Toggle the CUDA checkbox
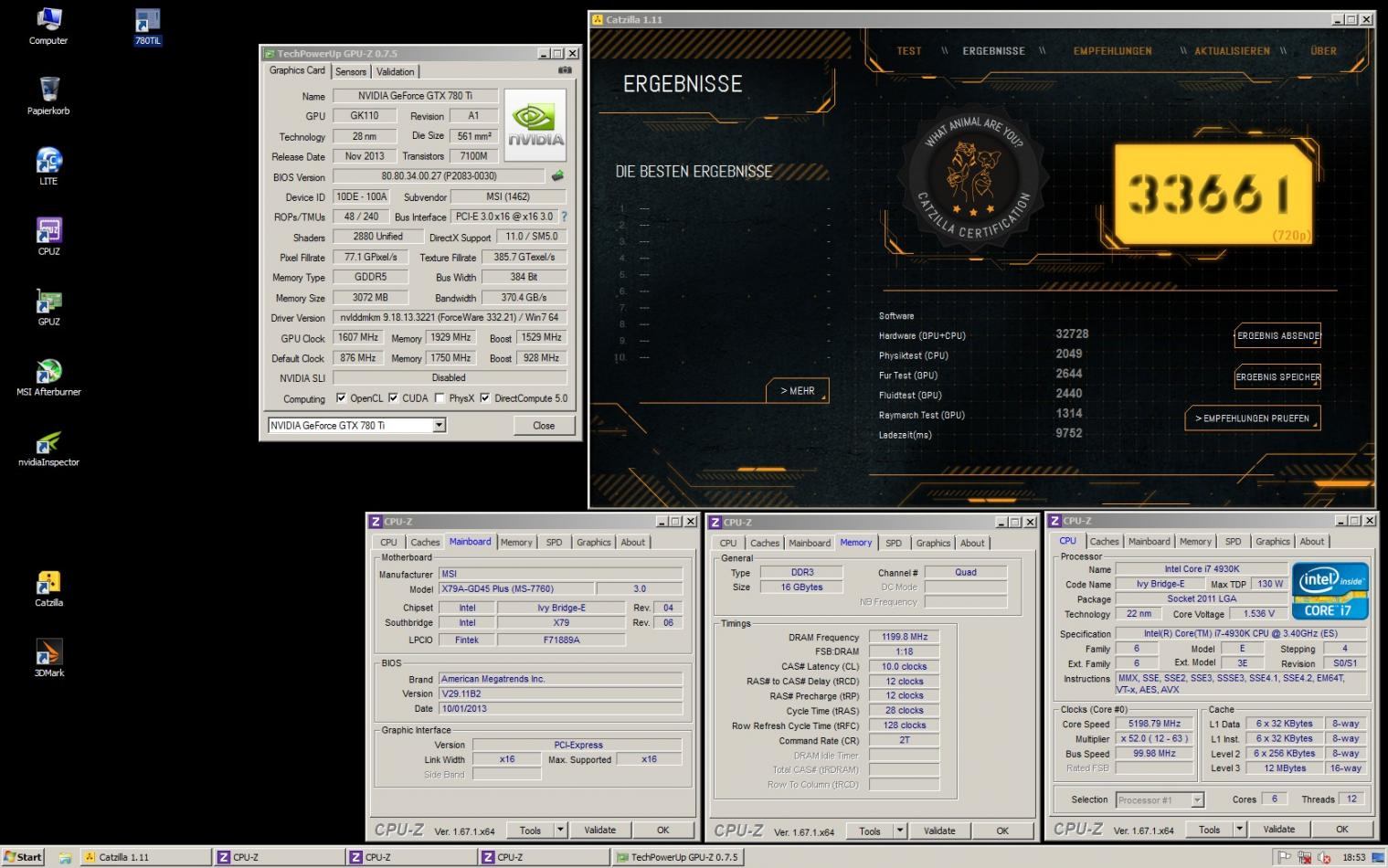This screenshot has width=1388, height=868. 393,398
